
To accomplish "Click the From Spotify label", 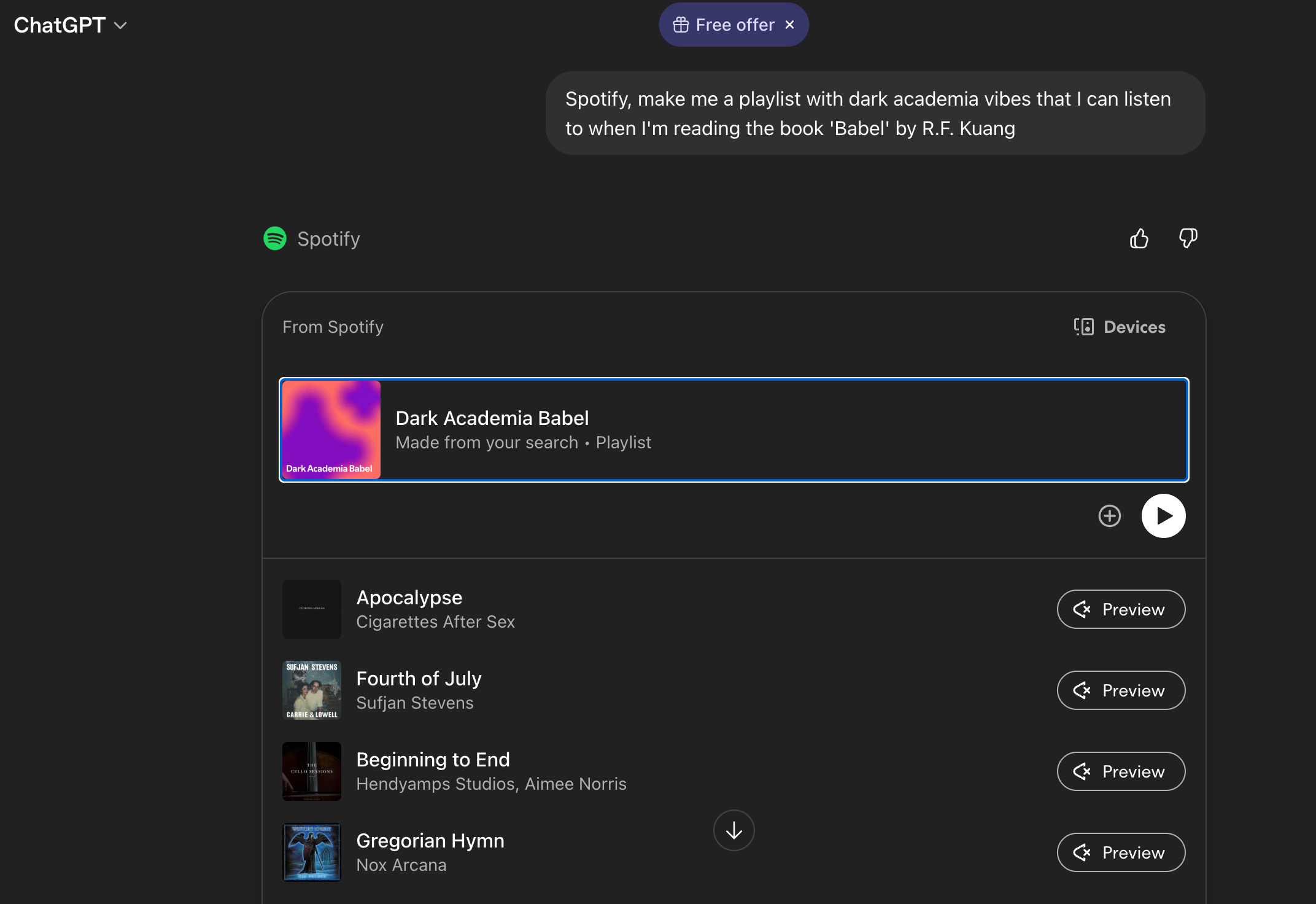I will [333, 327].
